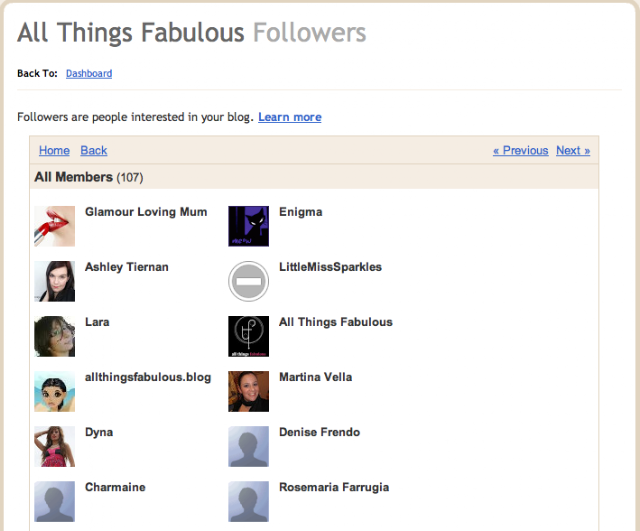Click Lara's profile picture

point(54,336)
